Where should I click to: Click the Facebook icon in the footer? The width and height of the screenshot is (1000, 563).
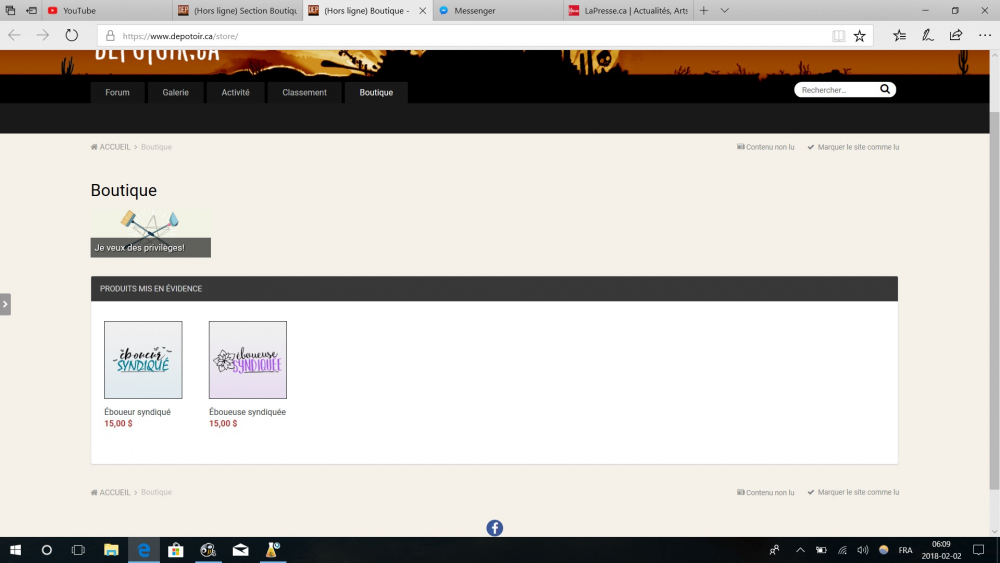click(494, 528)
